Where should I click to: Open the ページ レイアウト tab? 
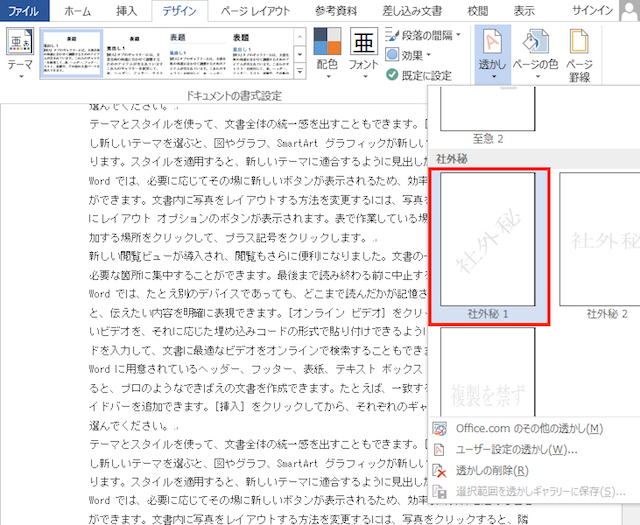(256, 11)
